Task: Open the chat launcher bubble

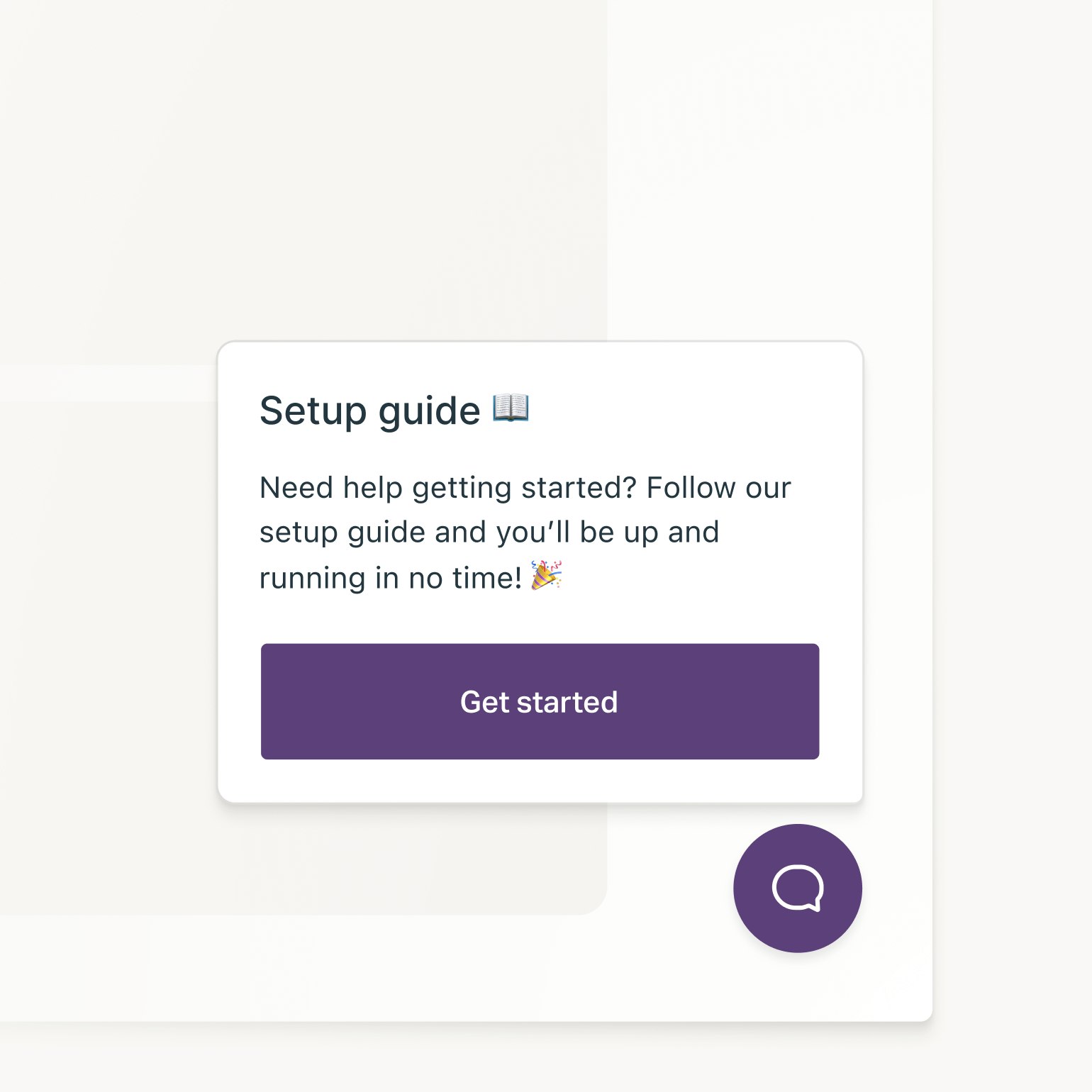Action: click(x=798, y=888)
